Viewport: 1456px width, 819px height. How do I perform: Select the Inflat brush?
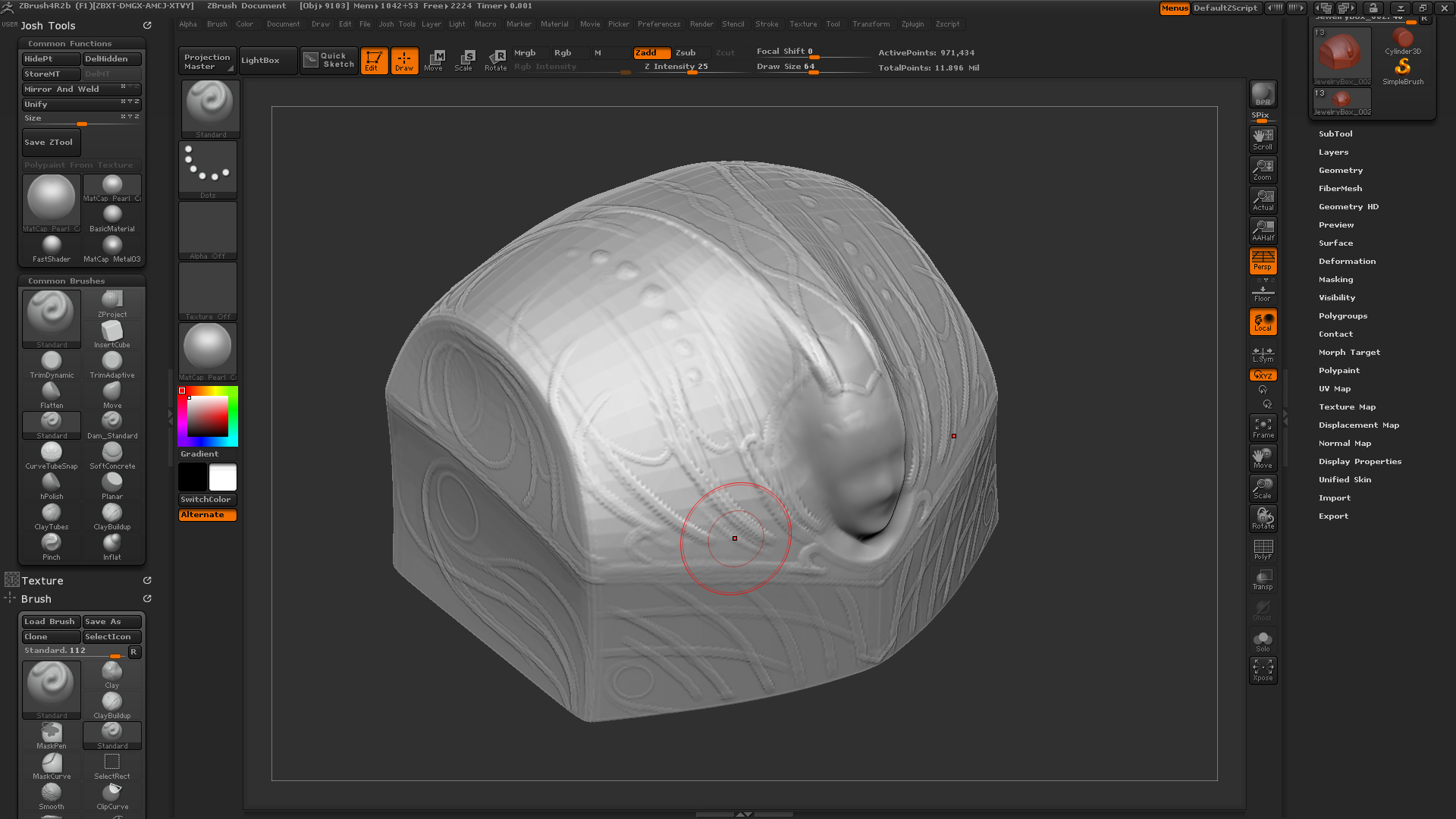point(112,547)
